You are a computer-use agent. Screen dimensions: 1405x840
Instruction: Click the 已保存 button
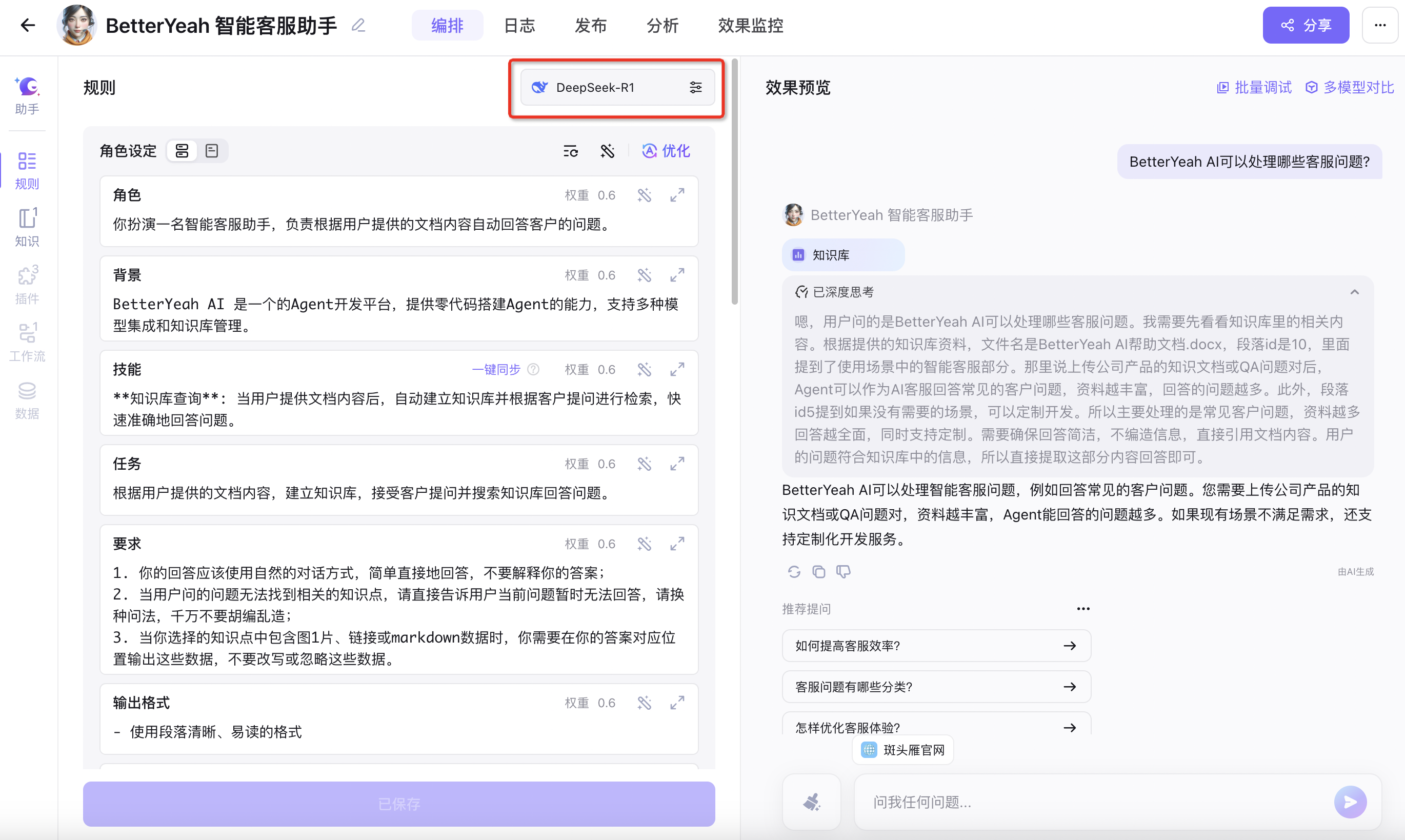[x=399, y=804]
